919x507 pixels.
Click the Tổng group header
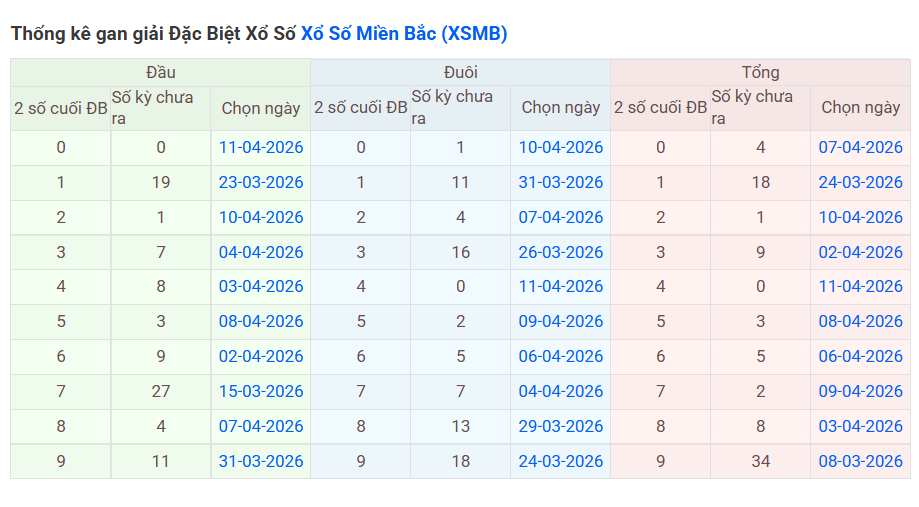click(760, 72)
